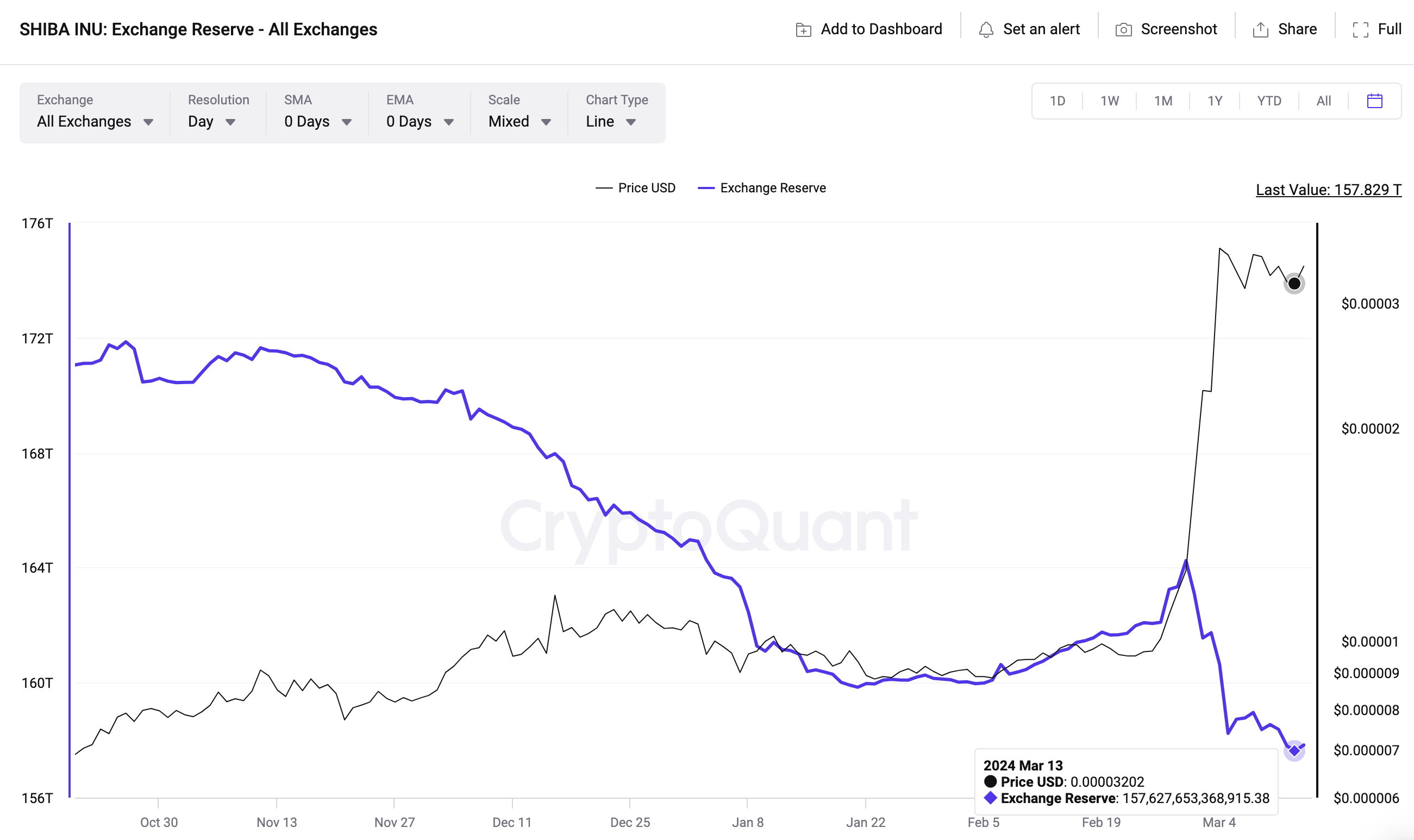Click the Add to Dashboard folder icon
The image size is (1414, 840).
pos(803,29)
